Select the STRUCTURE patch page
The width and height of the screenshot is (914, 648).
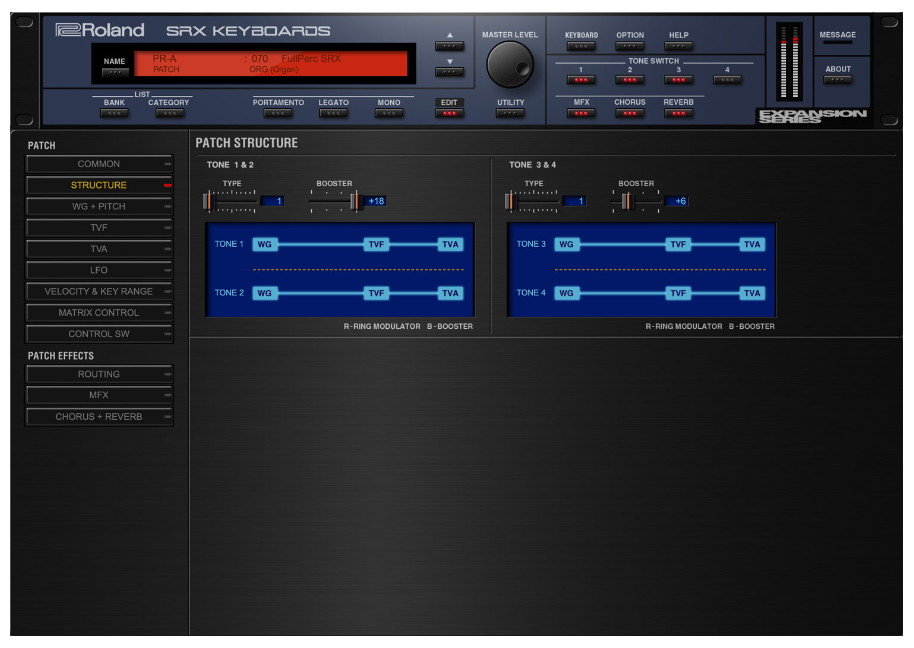pyautogui.click(x=99, y=185)
